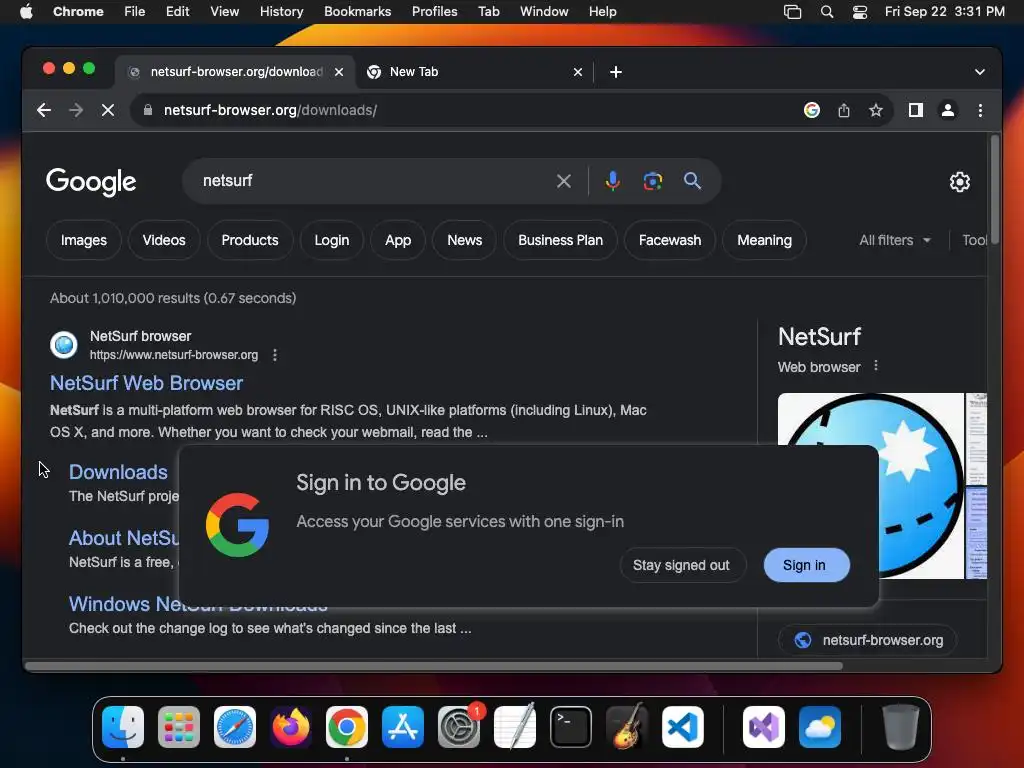Click the lock site info icon

tap(148, 110)
